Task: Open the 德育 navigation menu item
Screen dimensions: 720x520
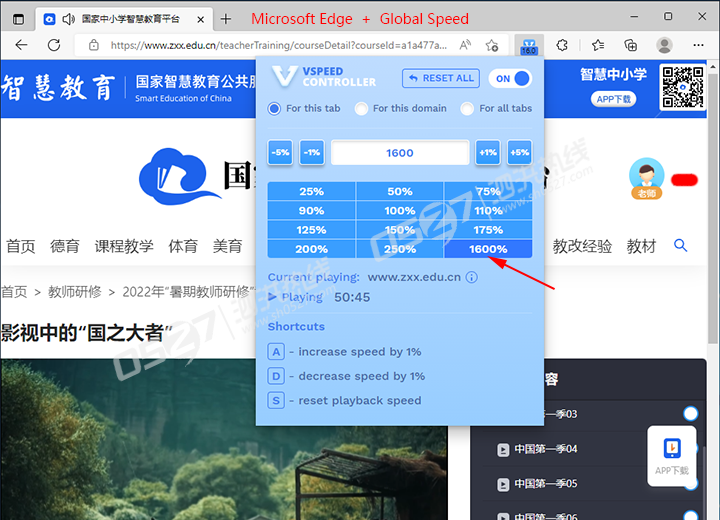Action: 65,246
